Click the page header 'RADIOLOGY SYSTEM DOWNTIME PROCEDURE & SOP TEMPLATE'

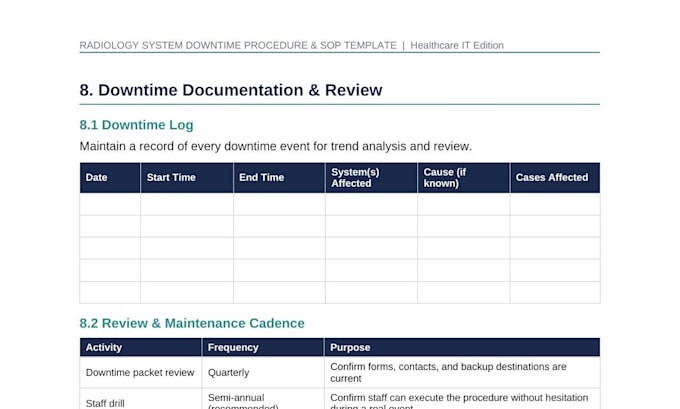pos(238,46)
